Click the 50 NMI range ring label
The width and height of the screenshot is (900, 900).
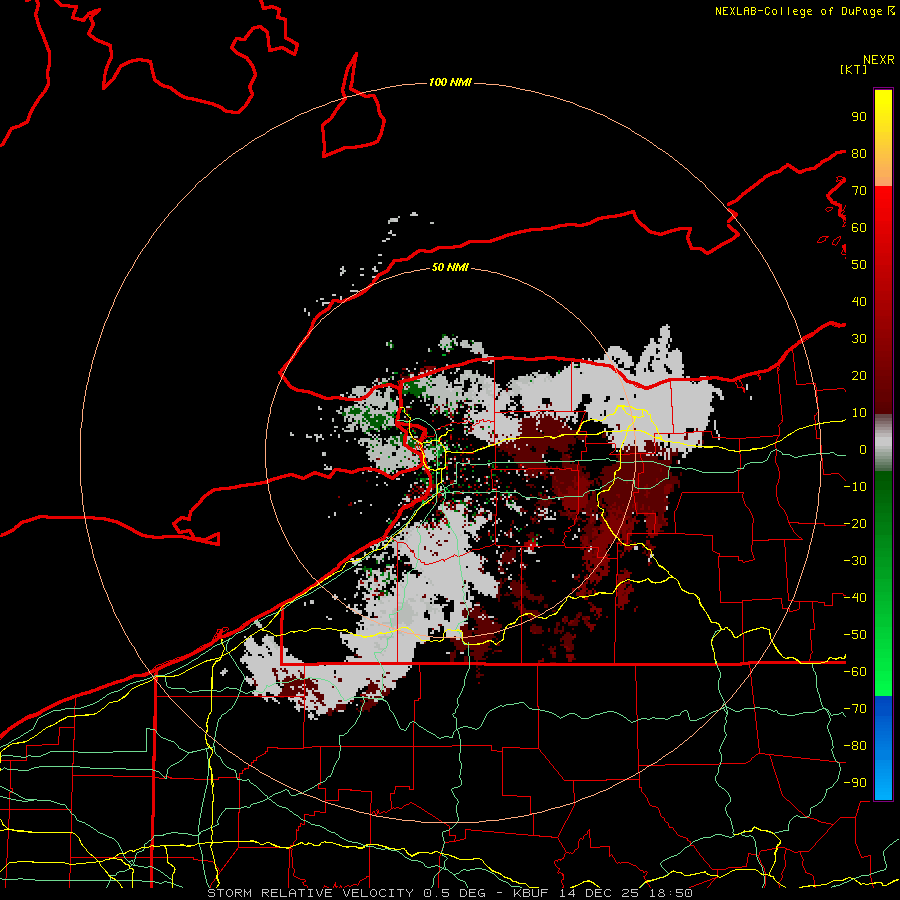pyautogui.click(x=450, y=267)
